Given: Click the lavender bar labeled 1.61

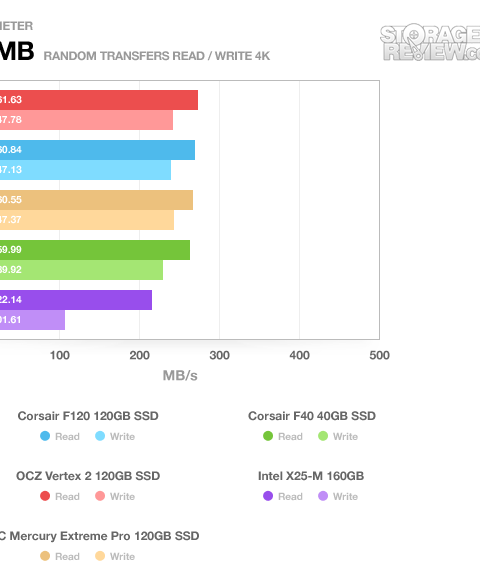Looking at the screenshot, I should click(x=32, y=320).
